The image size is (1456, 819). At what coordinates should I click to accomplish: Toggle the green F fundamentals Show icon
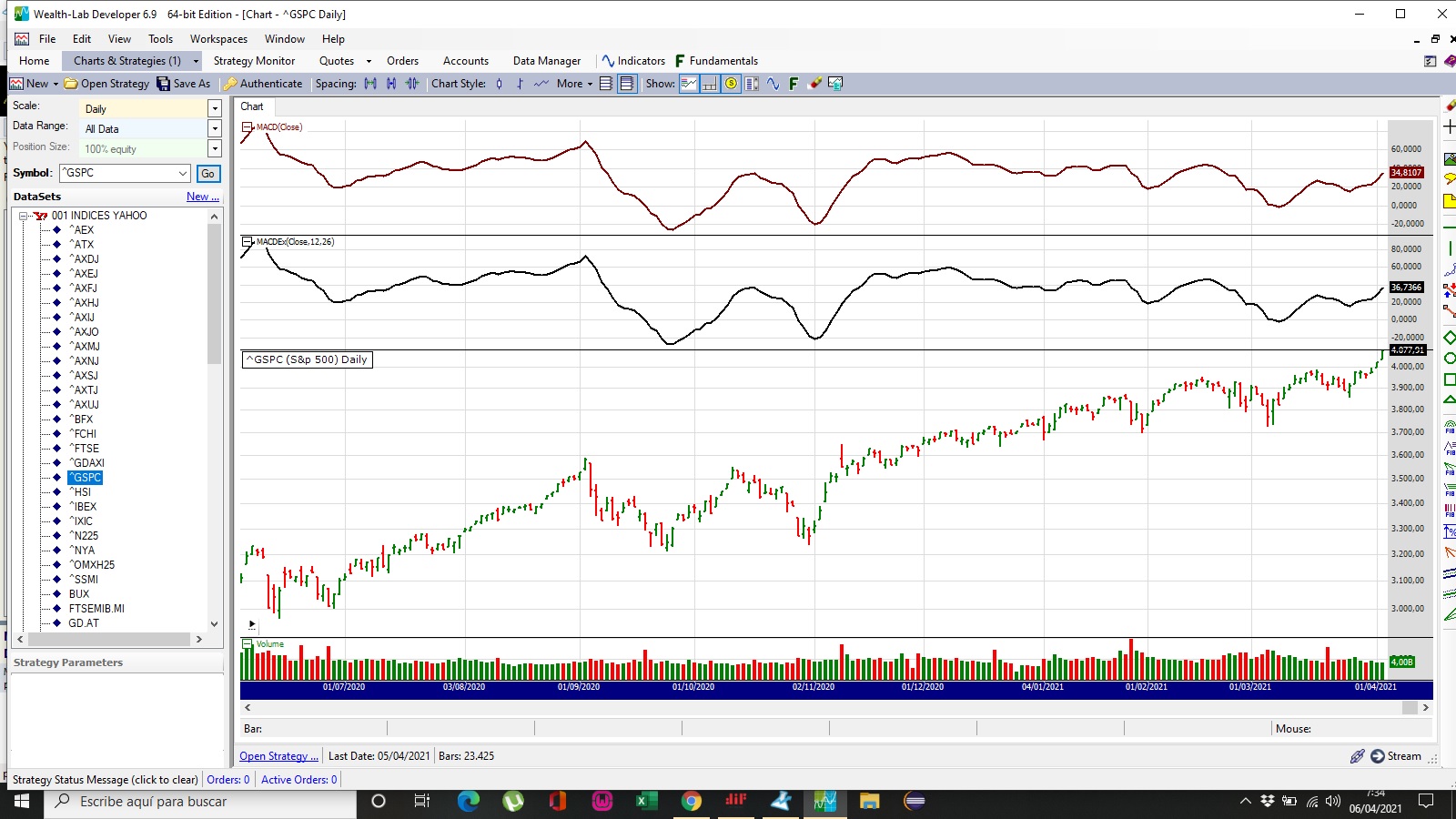tap(794, 84)
